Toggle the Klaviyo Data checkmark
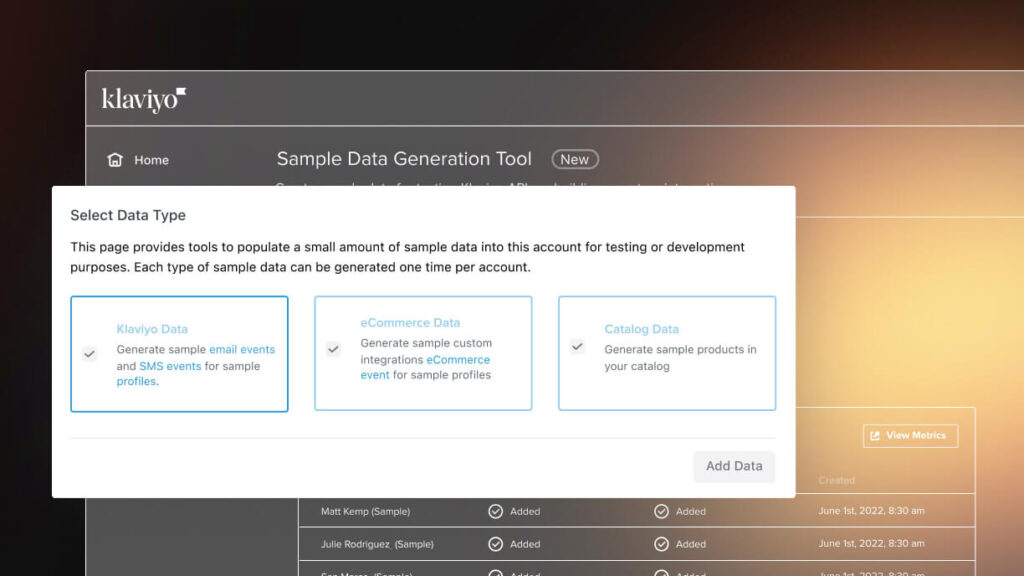The height and width of the screenshot is (576, 1024). point(90,354)
